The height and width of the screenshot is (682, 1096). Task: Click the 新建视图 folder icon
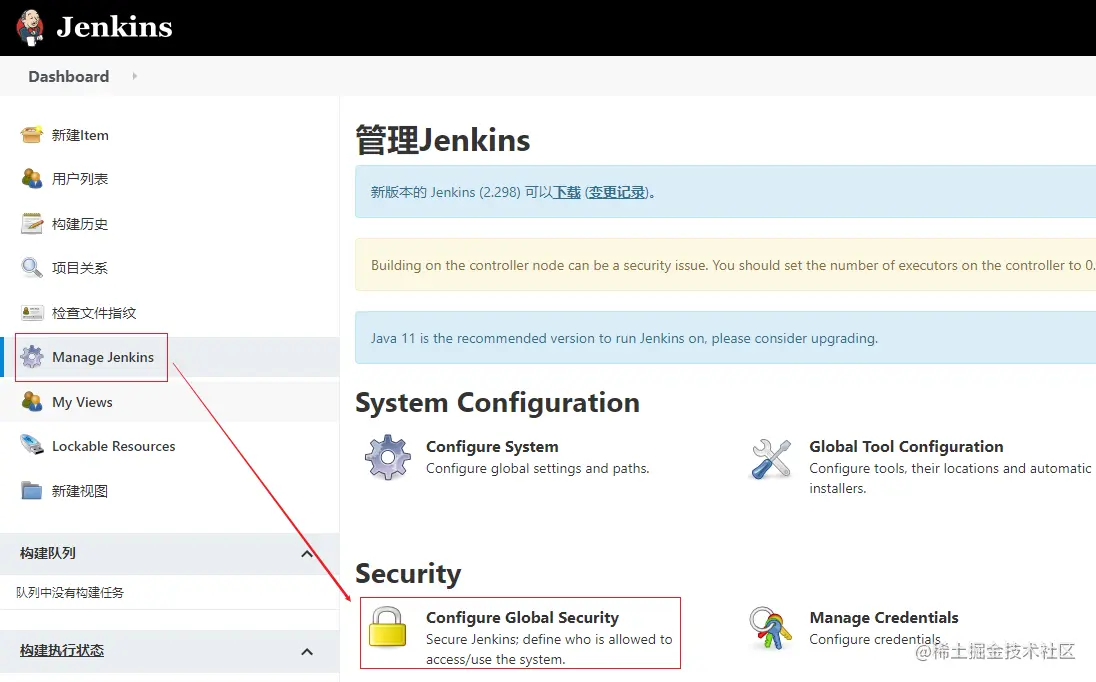(31, 491)
